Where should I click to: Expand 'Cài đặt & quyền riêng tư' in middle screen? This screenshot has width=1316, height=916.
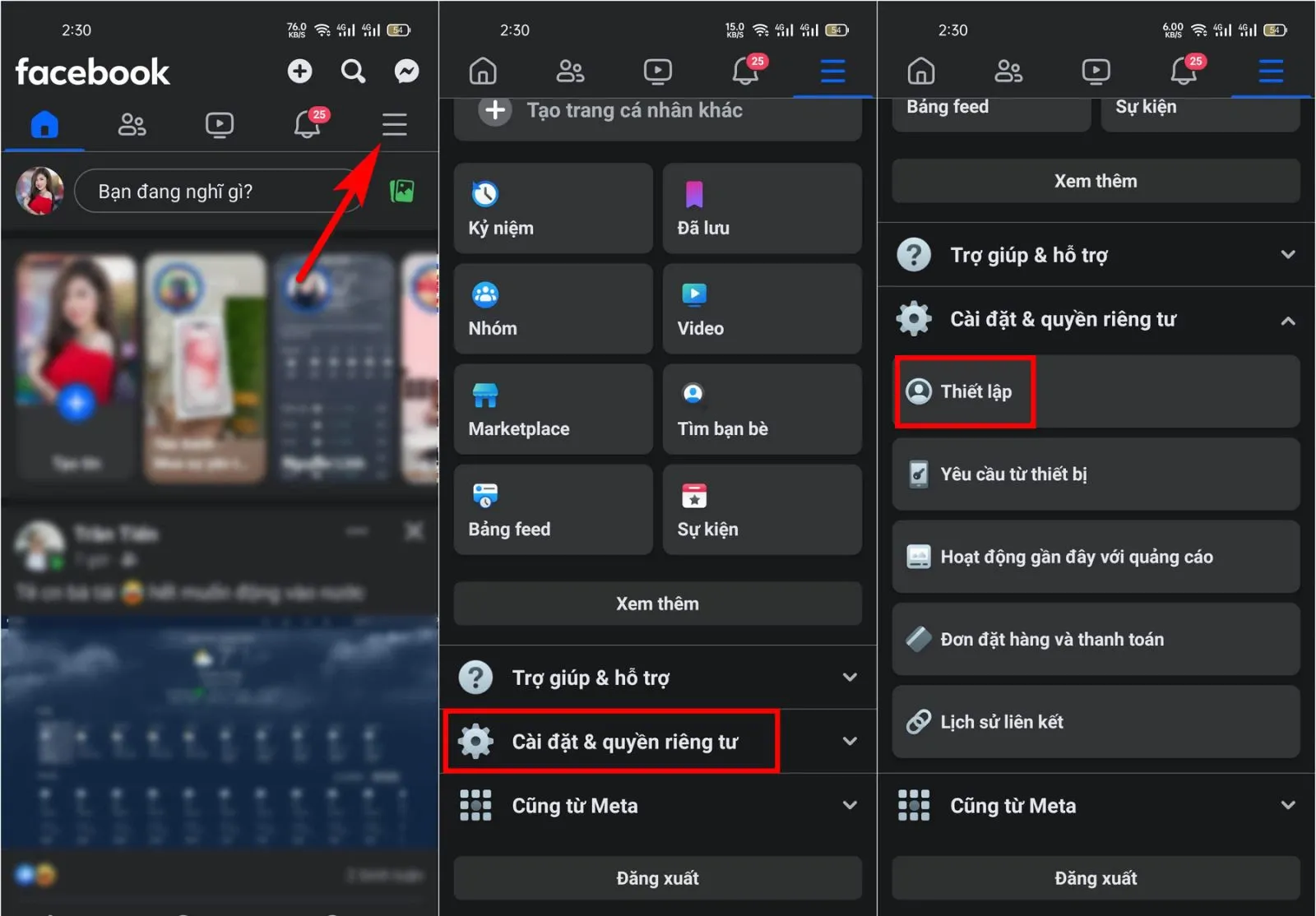click(658, 742)
